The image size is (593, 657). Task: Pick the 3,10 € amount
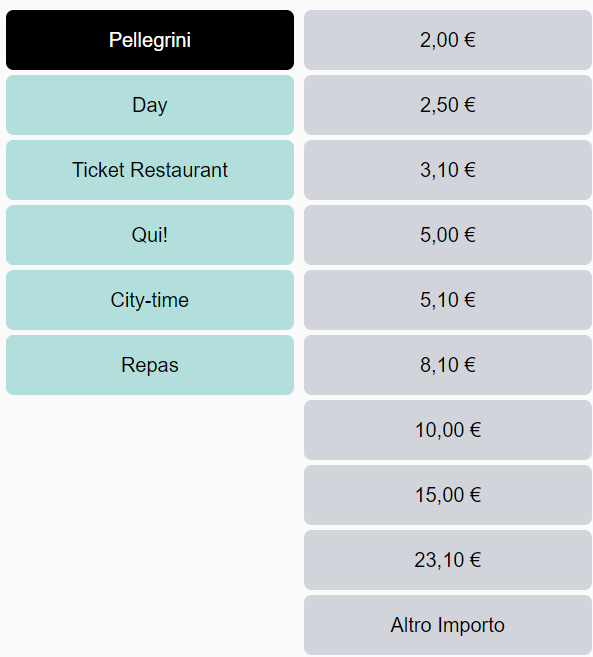tap(448, 170)
